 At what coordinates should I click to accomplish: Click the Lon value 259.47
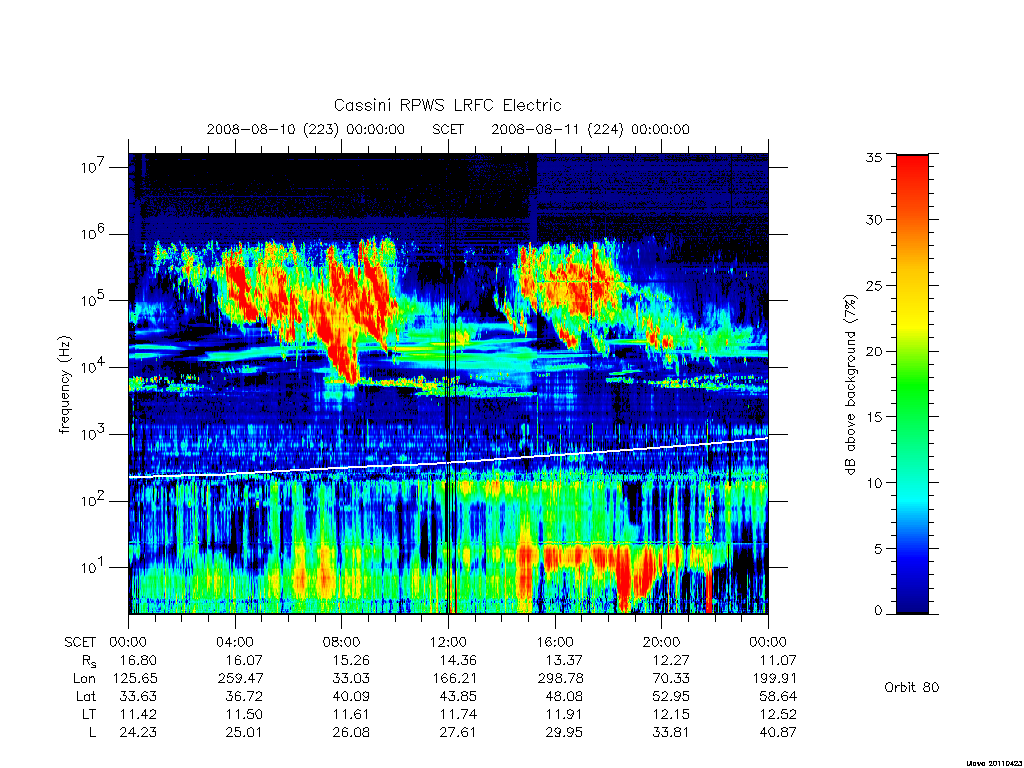point(241,679)
